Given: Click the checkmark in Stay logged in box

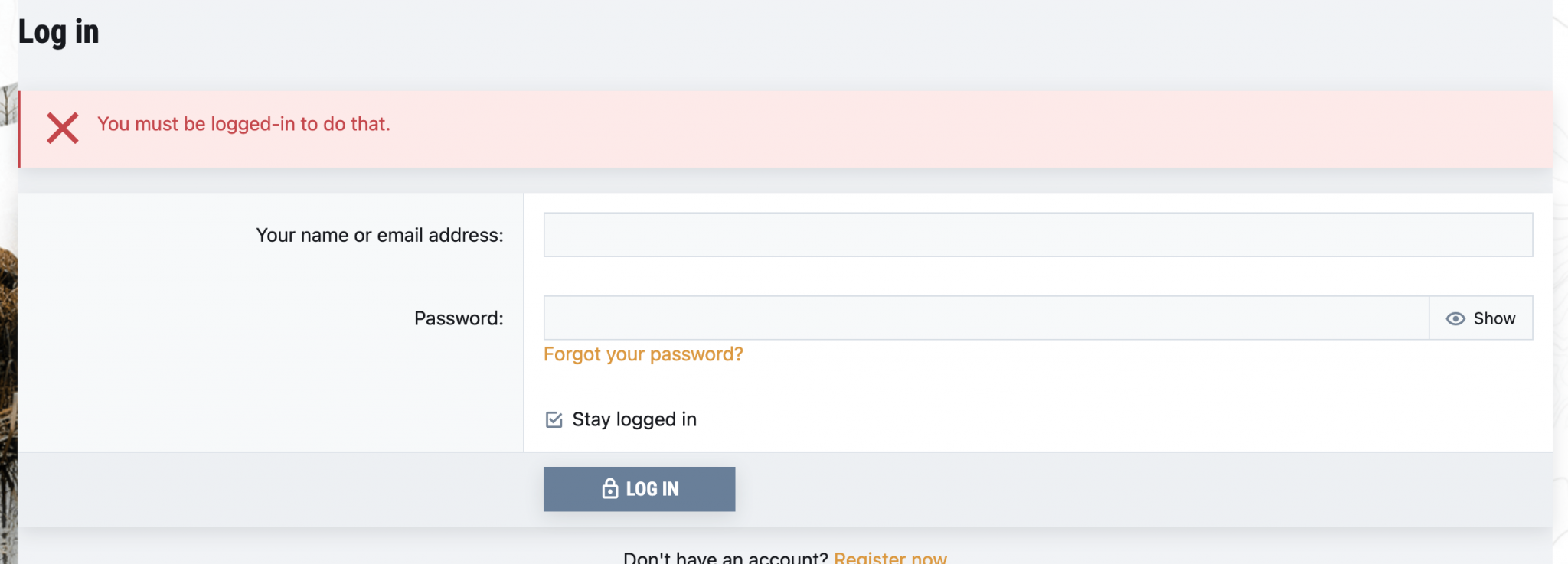Looking at the screenshot, I should (554, 419).
